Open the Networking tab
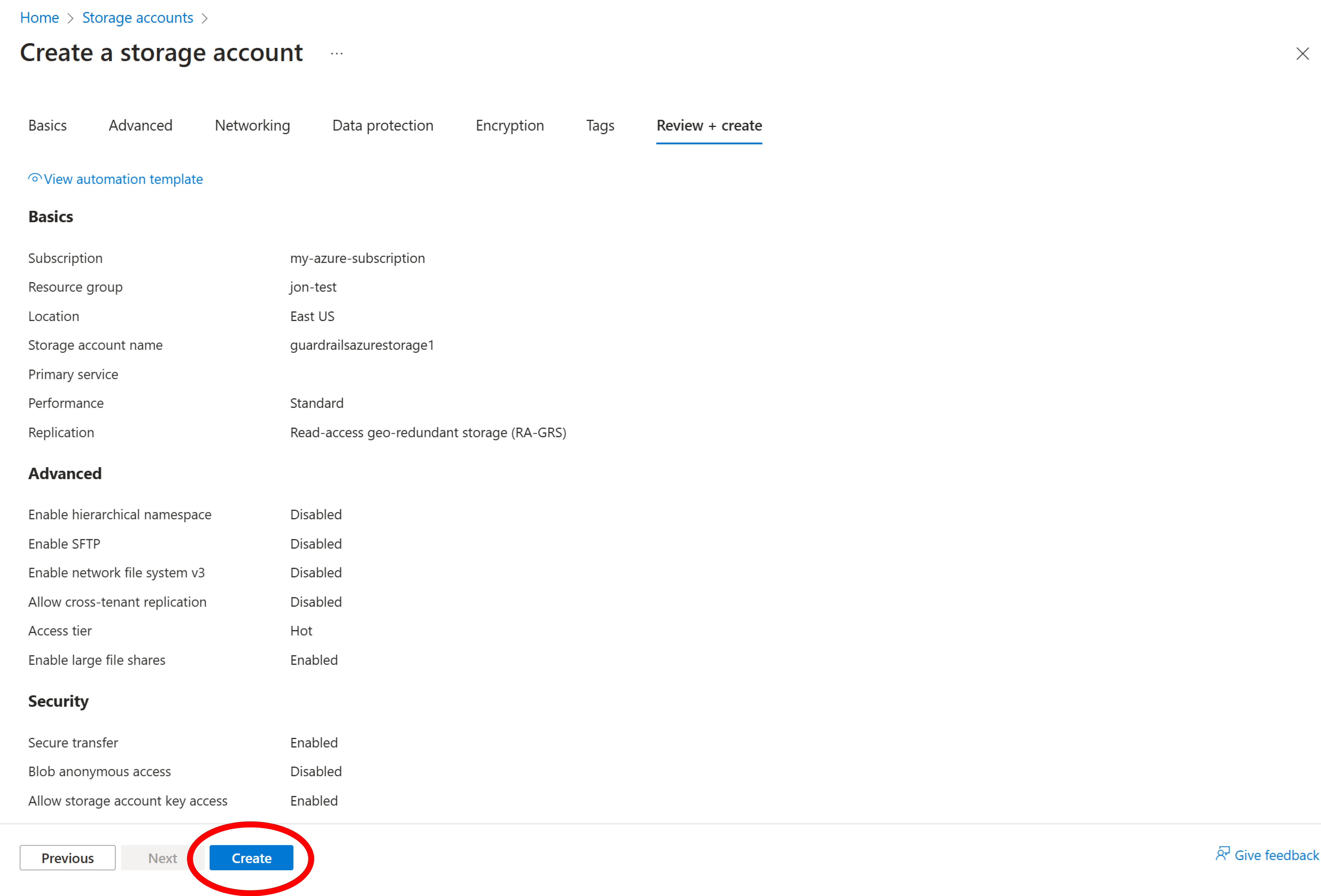The height and width of the screenshot is (896, 1321). (252, 126)
